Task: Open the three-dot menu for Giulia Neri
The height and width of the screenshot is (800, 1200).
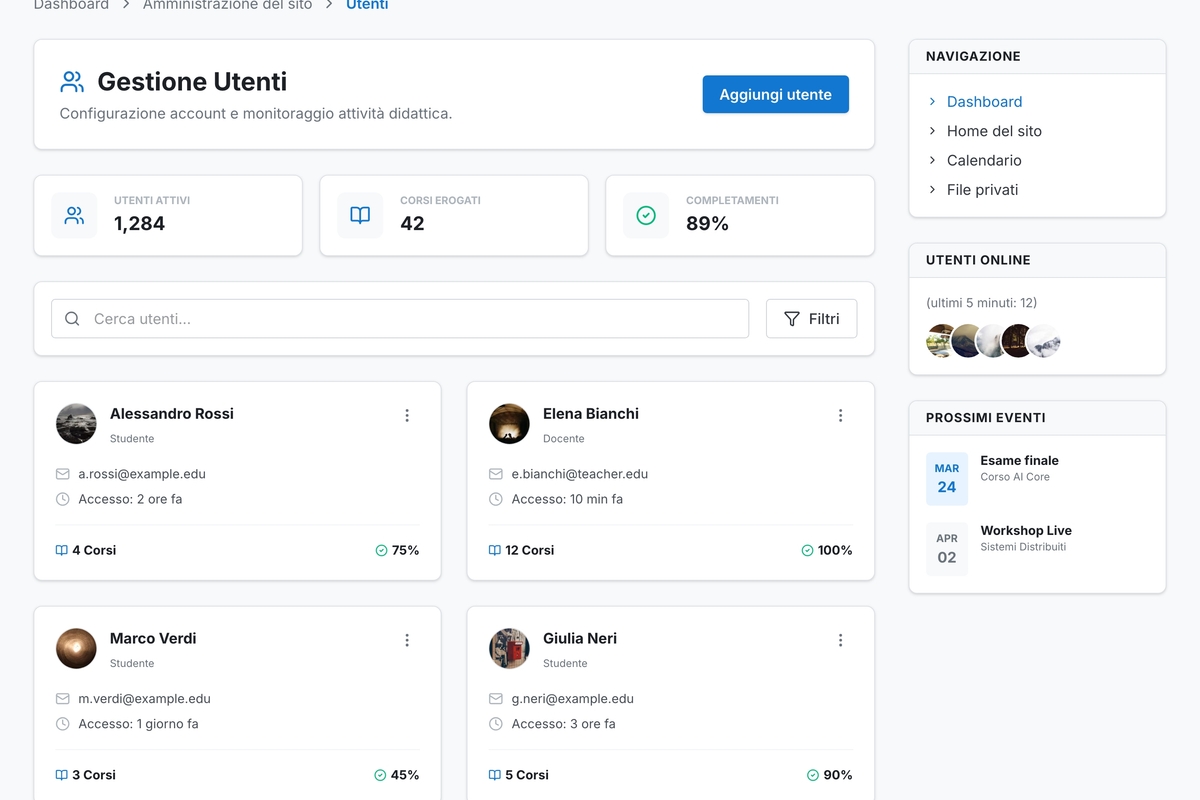Action: 840,640
